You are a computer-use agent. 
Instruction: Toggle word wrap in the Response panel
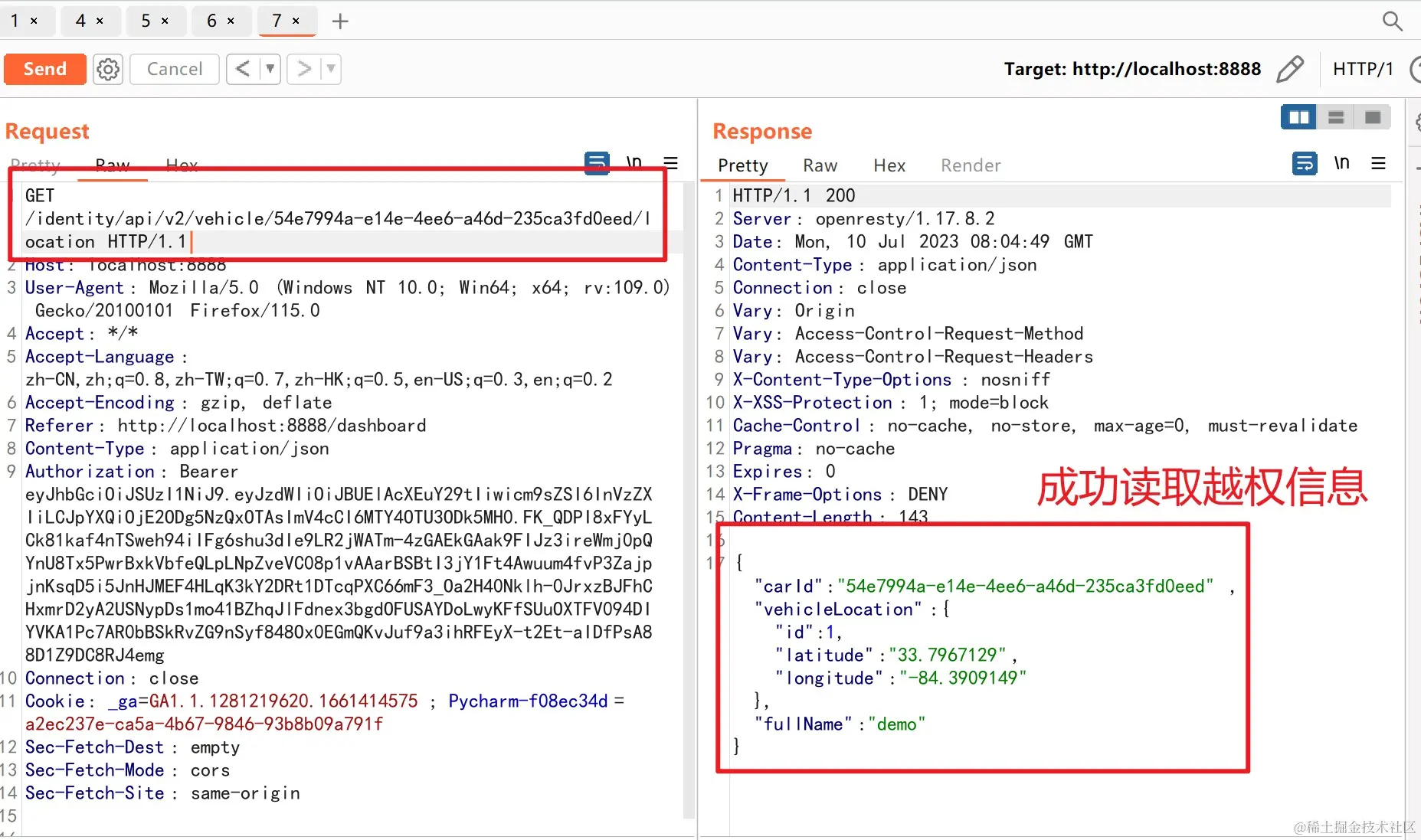[x=1305, y=163]
